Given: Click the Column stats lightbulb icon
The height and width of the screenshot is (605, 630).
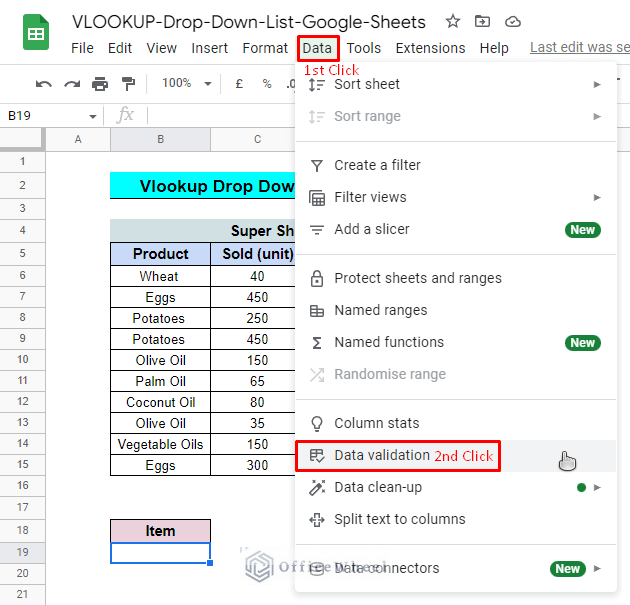Looking at the screenshot, I should [x=317, y=423].
